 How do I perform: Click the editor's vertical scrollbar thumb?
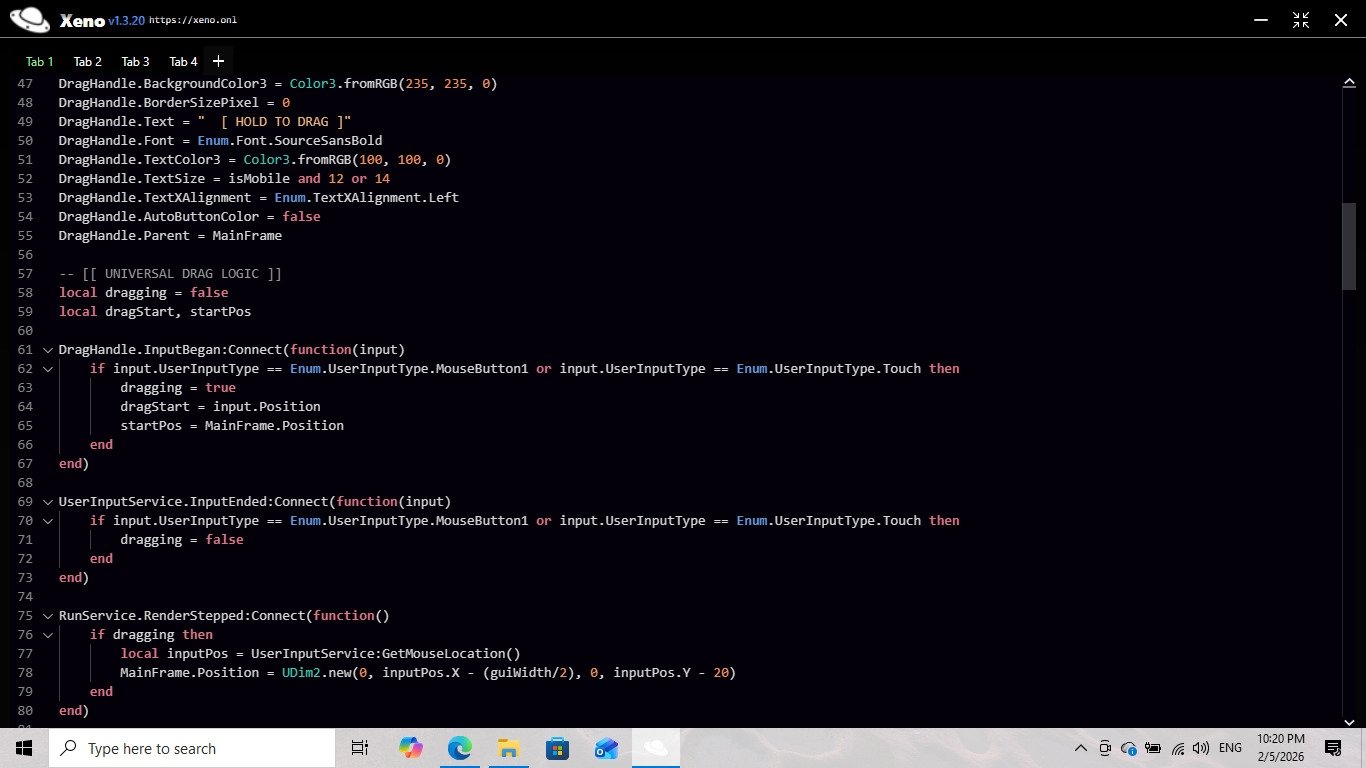pyautogui.click(x=1348, y=246)
